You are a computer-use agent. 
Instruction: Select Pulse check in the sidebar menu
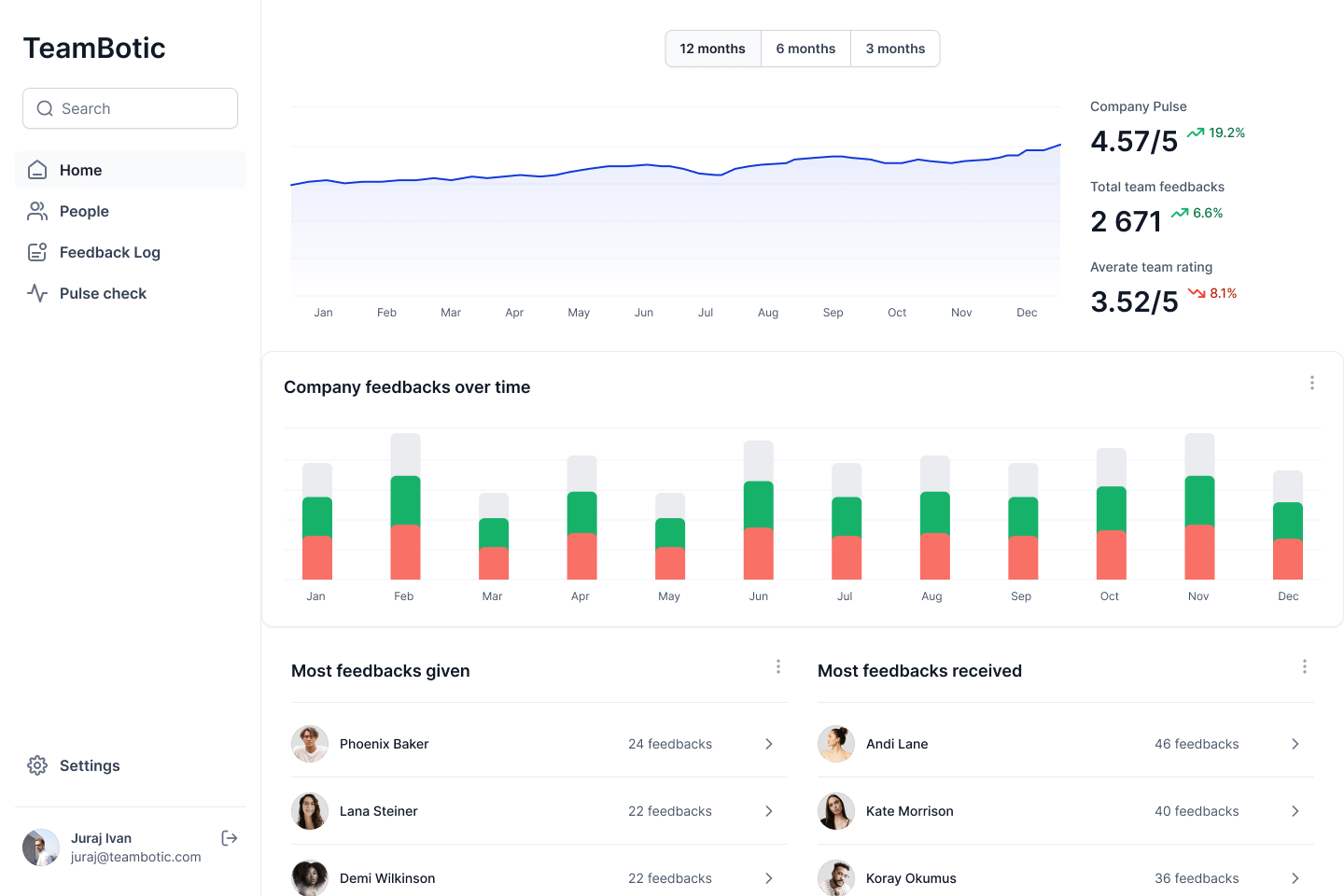pos(103,293)
